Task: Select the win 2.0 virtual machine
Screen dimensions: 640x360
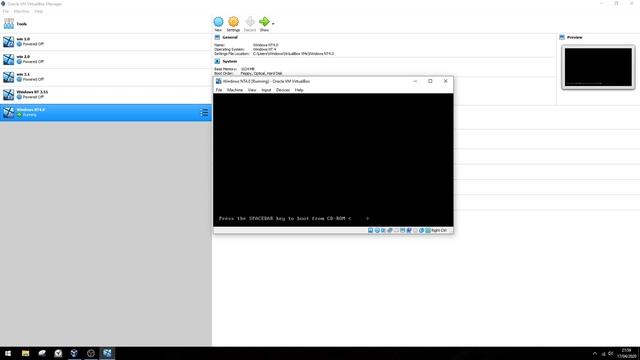Action: [x=106, y=59]
